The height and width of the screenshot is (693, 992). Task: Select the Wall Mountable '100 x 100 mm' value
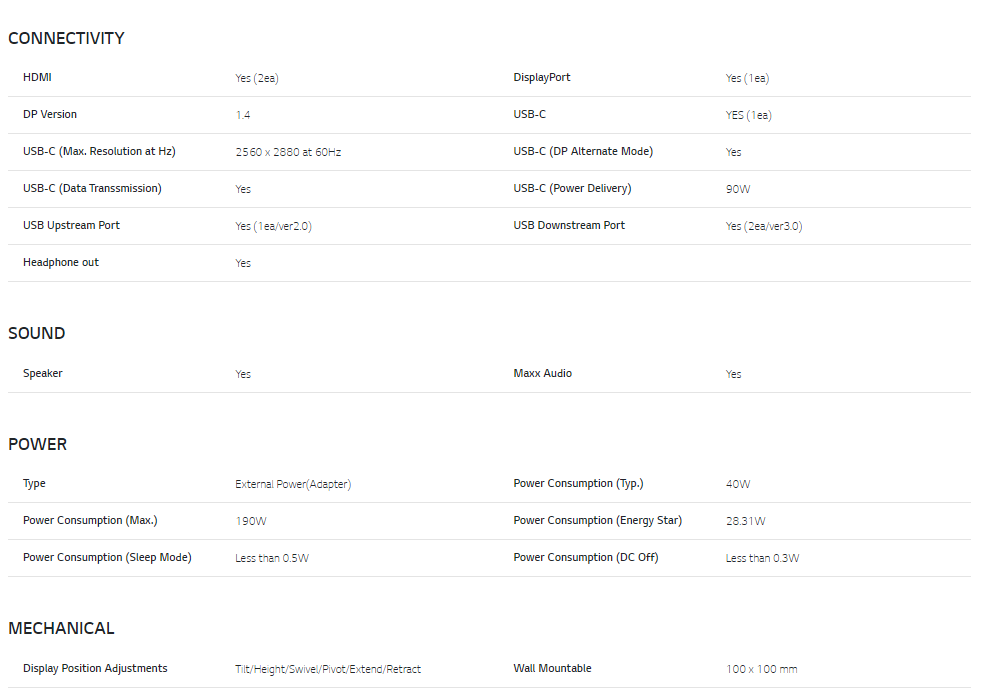762,670
